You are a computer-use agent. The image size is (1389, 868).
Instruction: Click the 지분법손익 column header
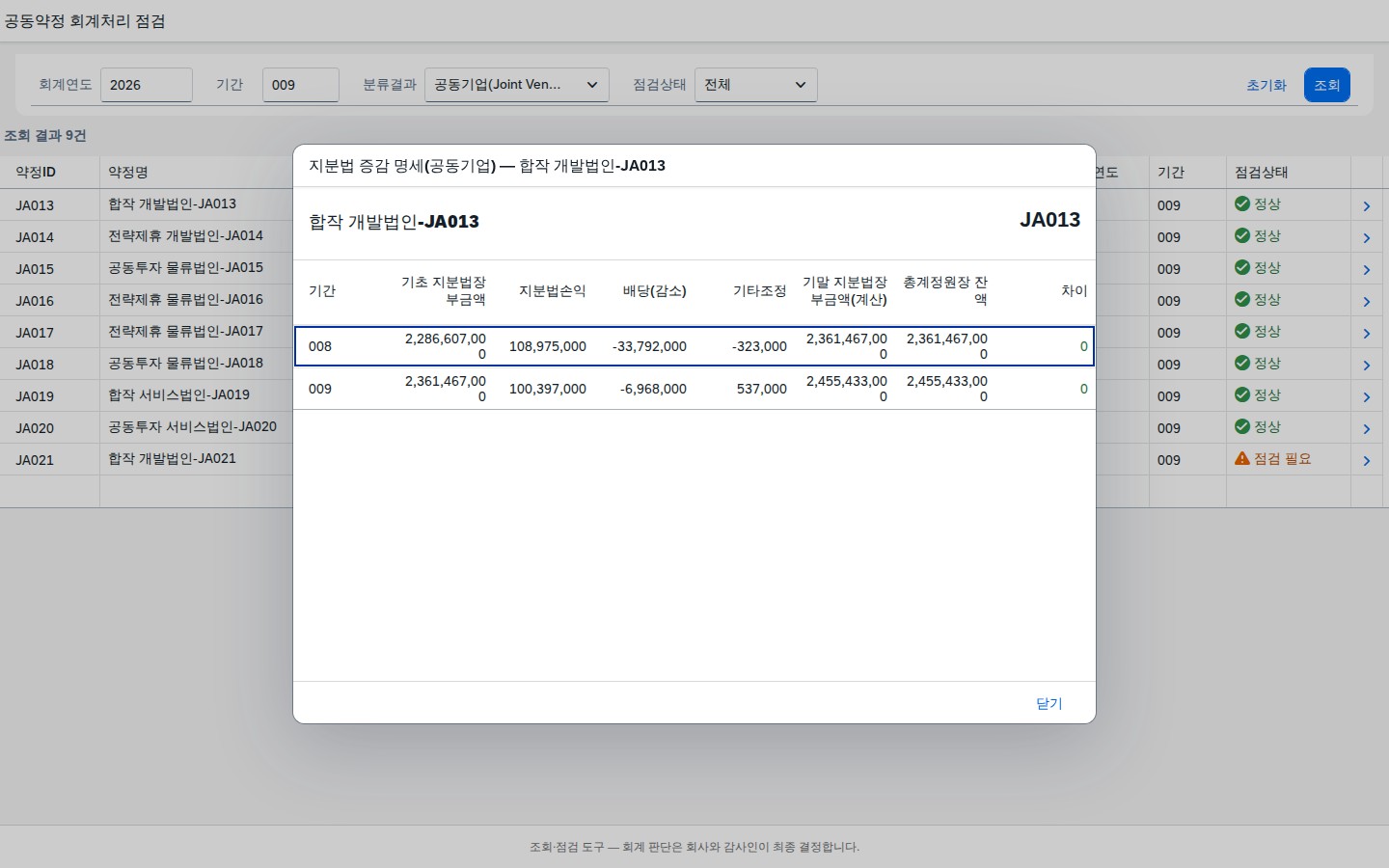553,290
